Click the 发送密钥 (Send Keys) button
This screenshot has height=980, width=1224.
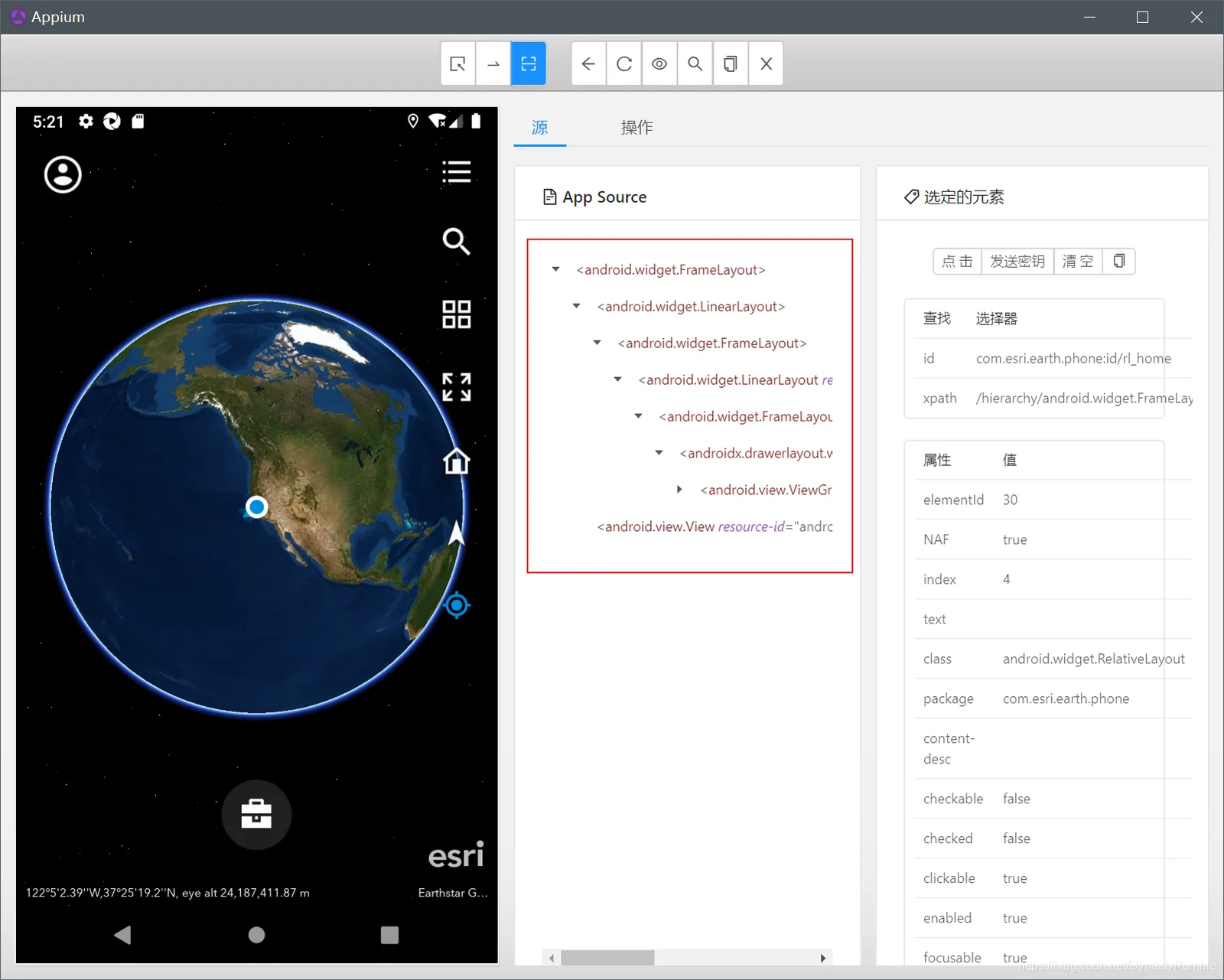tap(1017, 262)
